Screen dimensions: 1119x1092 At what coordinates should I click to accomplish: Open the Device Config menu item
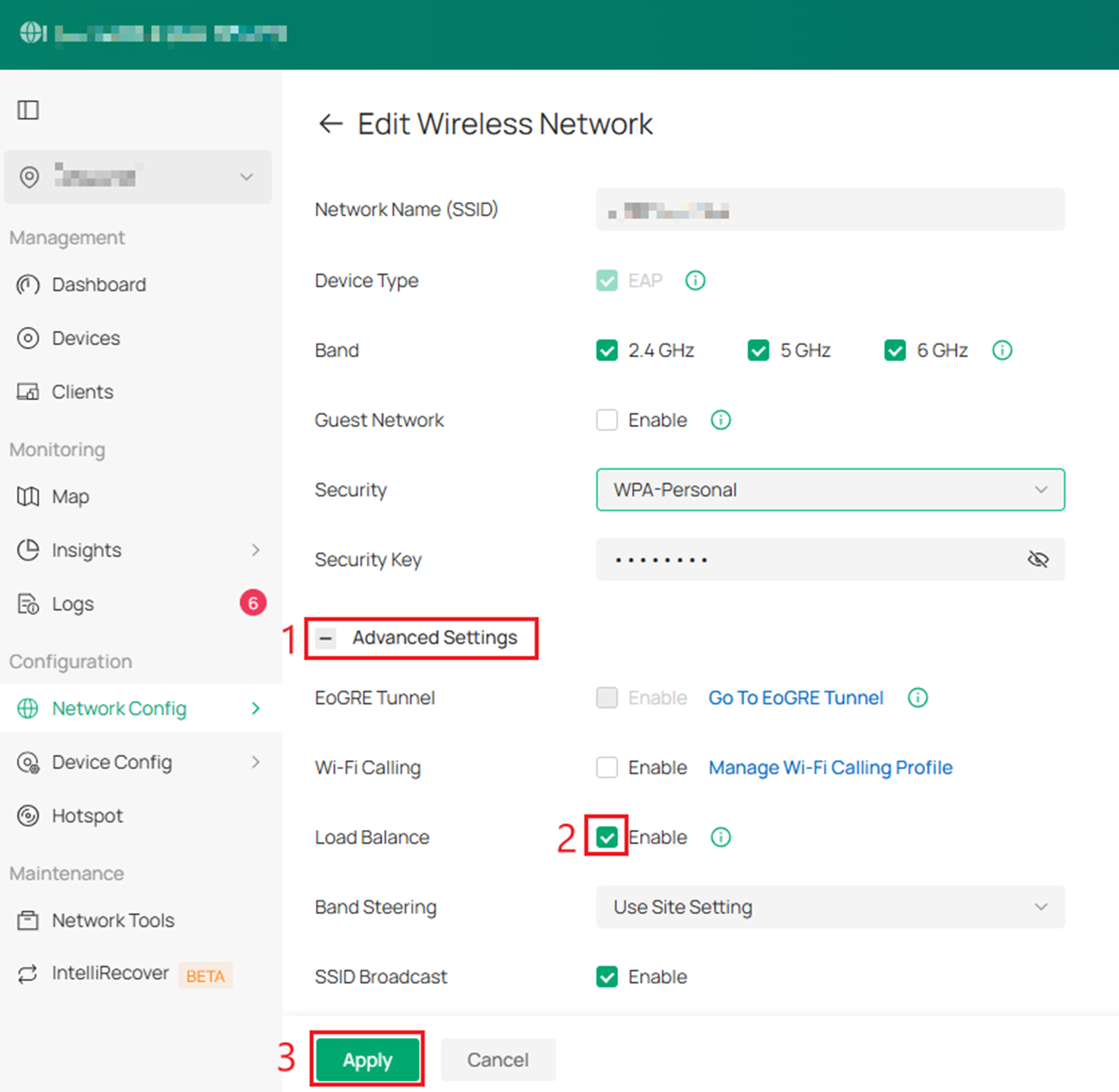[x=111, y=762]
